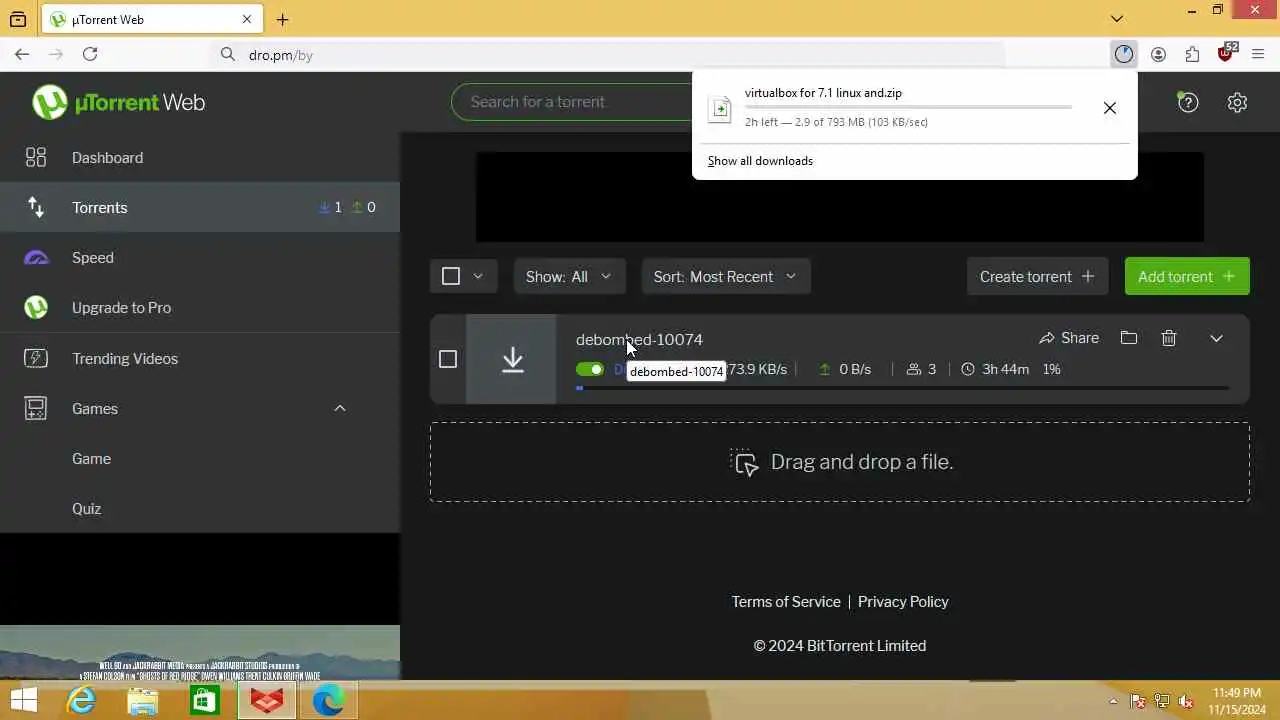Click the Drag and drop a file area

[x=840, y=462]
